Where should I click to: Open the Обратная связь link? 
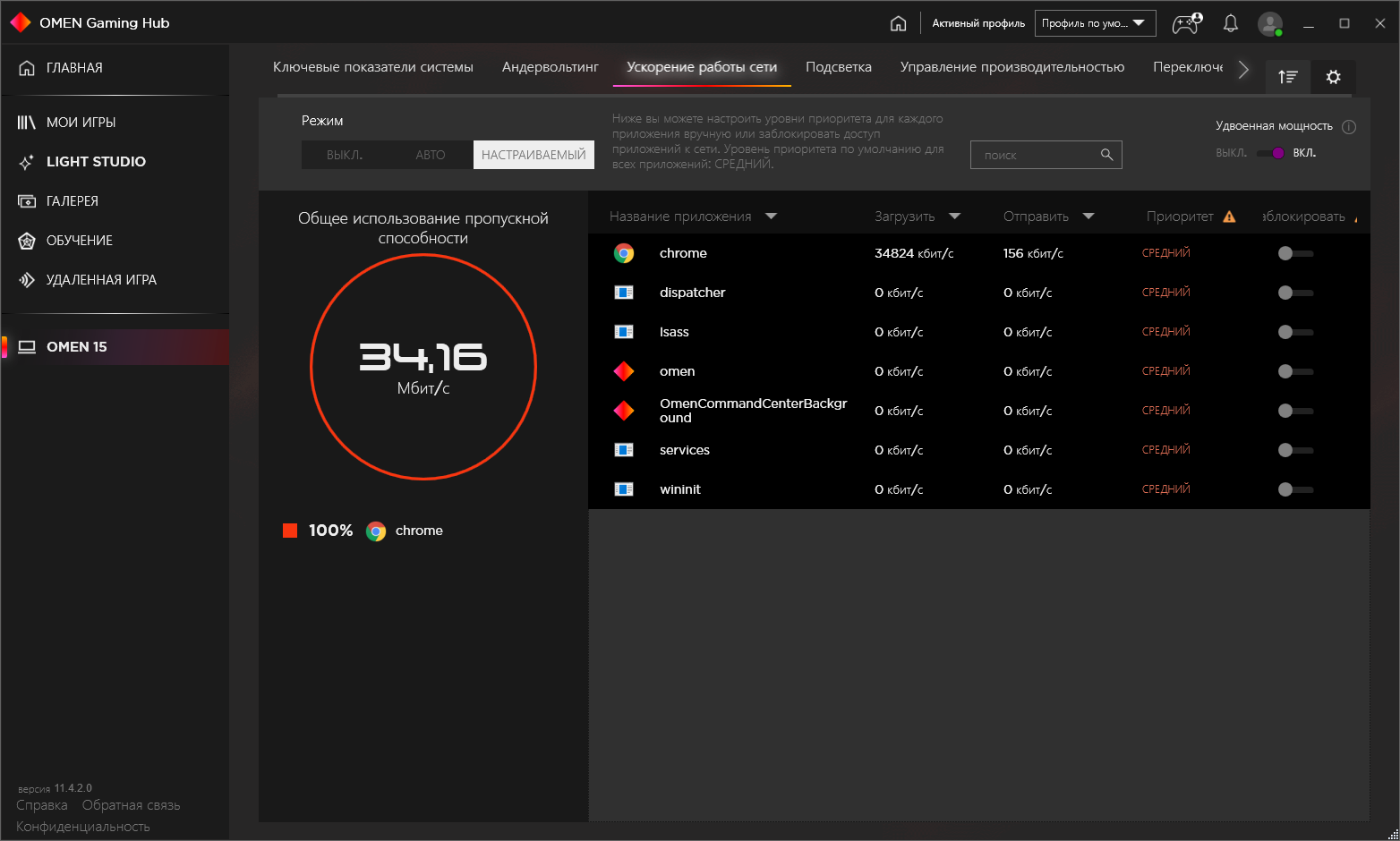(132, 805)
